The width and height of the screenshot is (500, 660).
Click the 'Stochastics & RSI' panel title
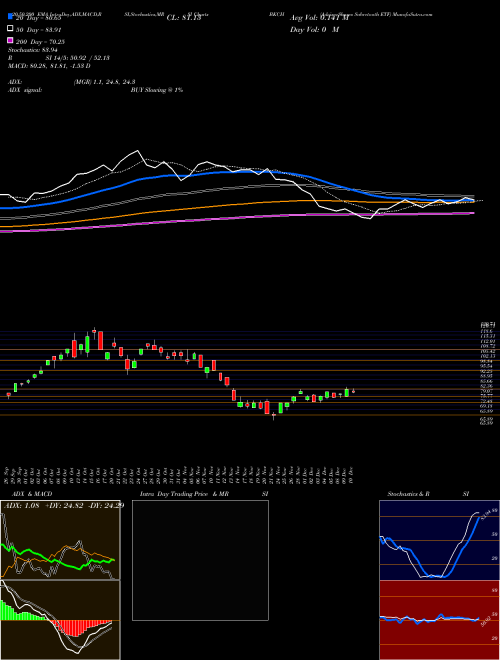tap(428, 494)
